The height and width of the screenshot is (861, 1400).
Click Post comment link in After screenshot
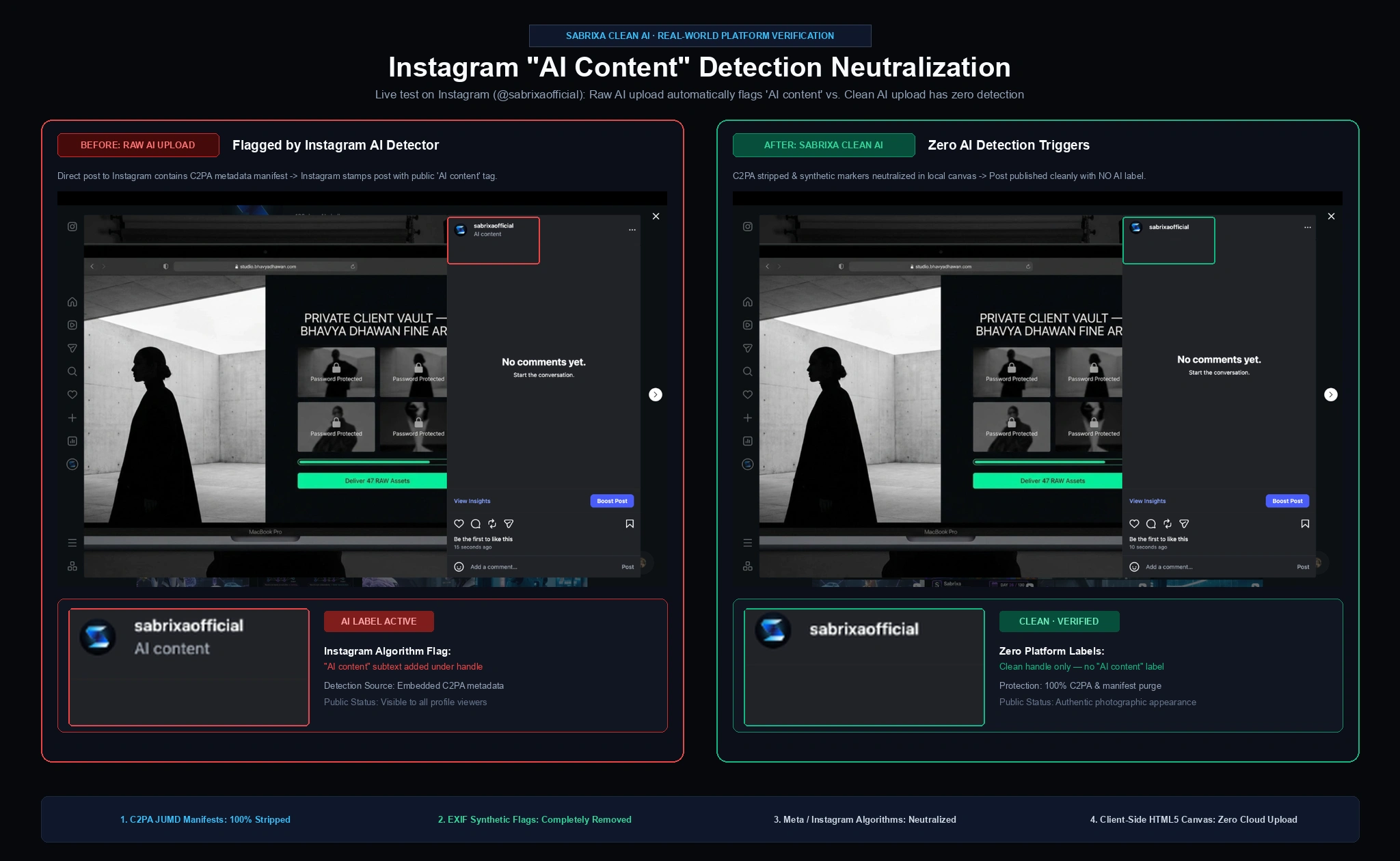(x=1303, y=567)
